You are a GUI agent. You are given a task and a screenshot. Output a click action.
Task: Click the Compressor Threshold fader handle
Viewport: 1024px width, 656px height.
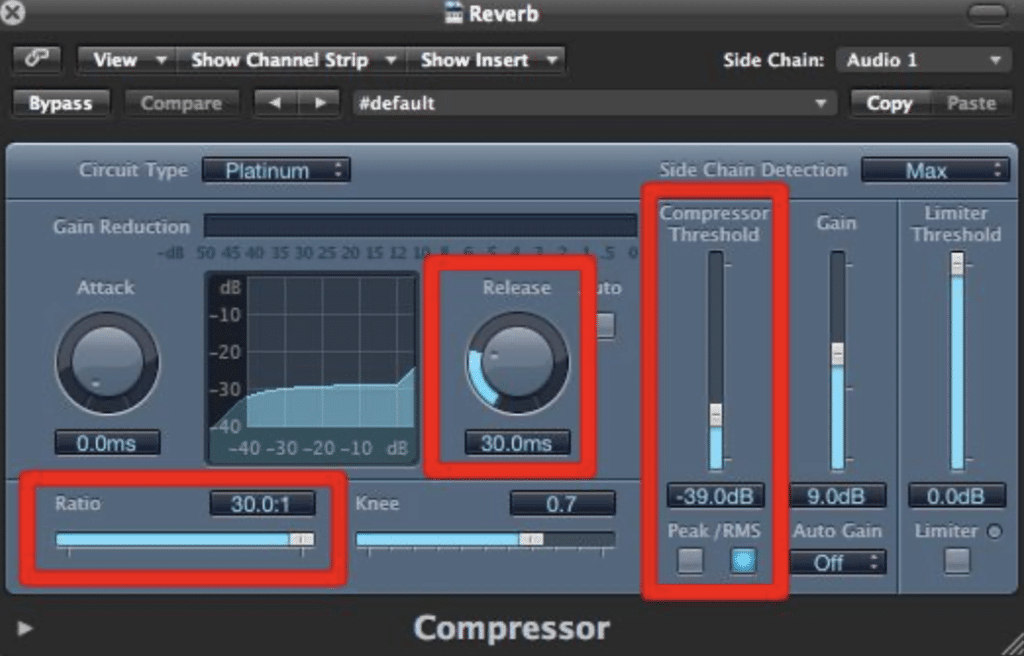716,416
